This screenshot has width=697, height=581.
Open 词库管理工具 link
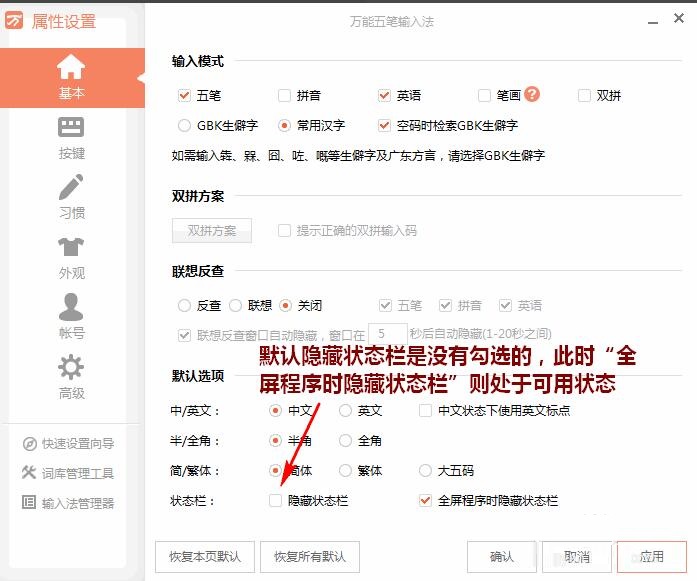(78, 473)
